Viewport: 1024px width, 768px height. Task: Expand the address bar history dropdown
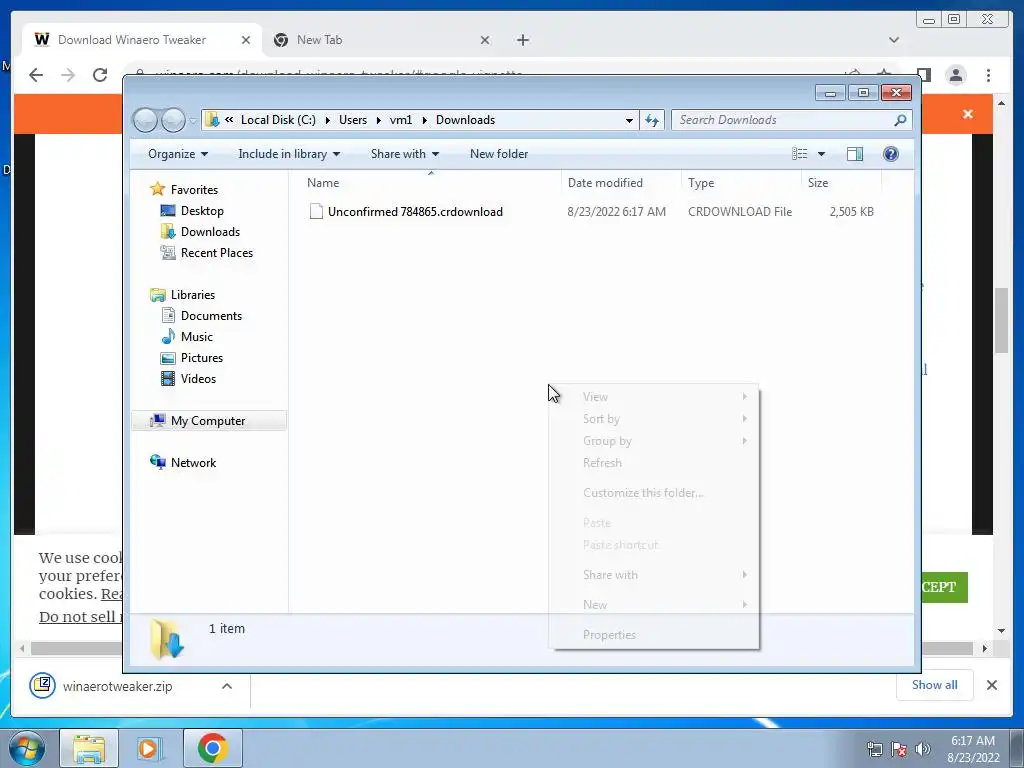629,120
